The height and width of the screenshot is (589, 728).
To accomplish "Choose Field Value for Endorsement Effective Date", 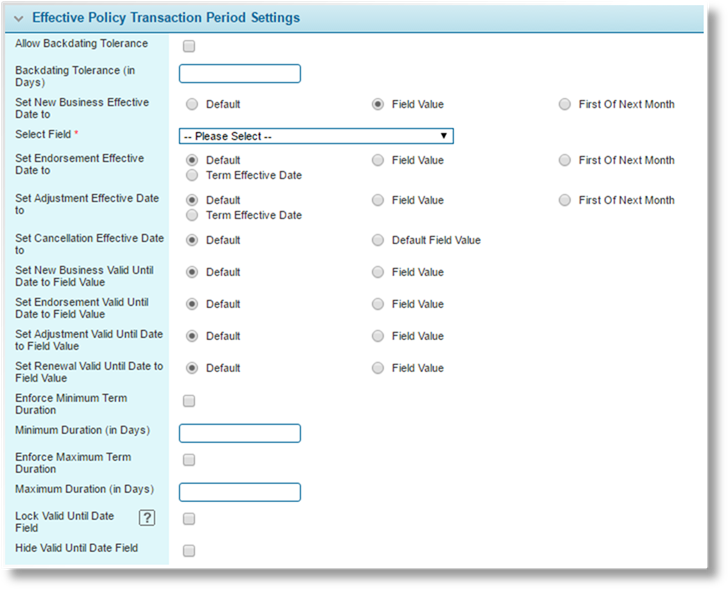I will tap(378, 160).
